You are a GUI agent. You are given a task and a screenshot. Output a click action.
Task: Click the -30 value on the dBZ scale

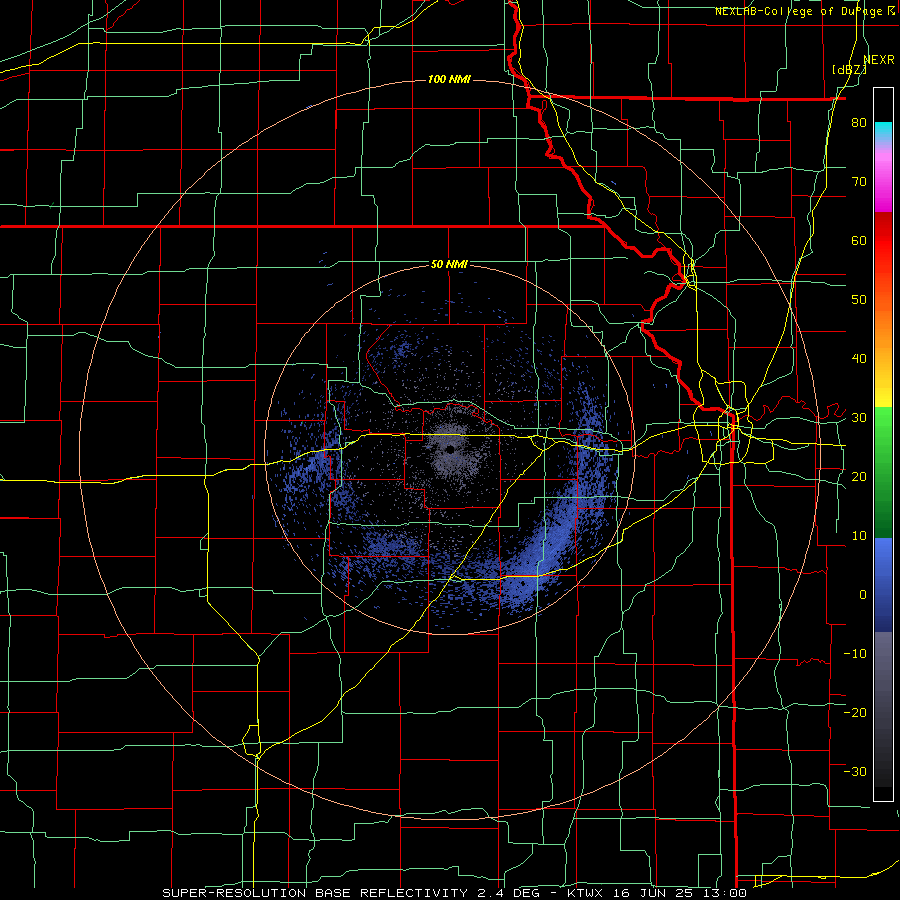click(855, 771)
